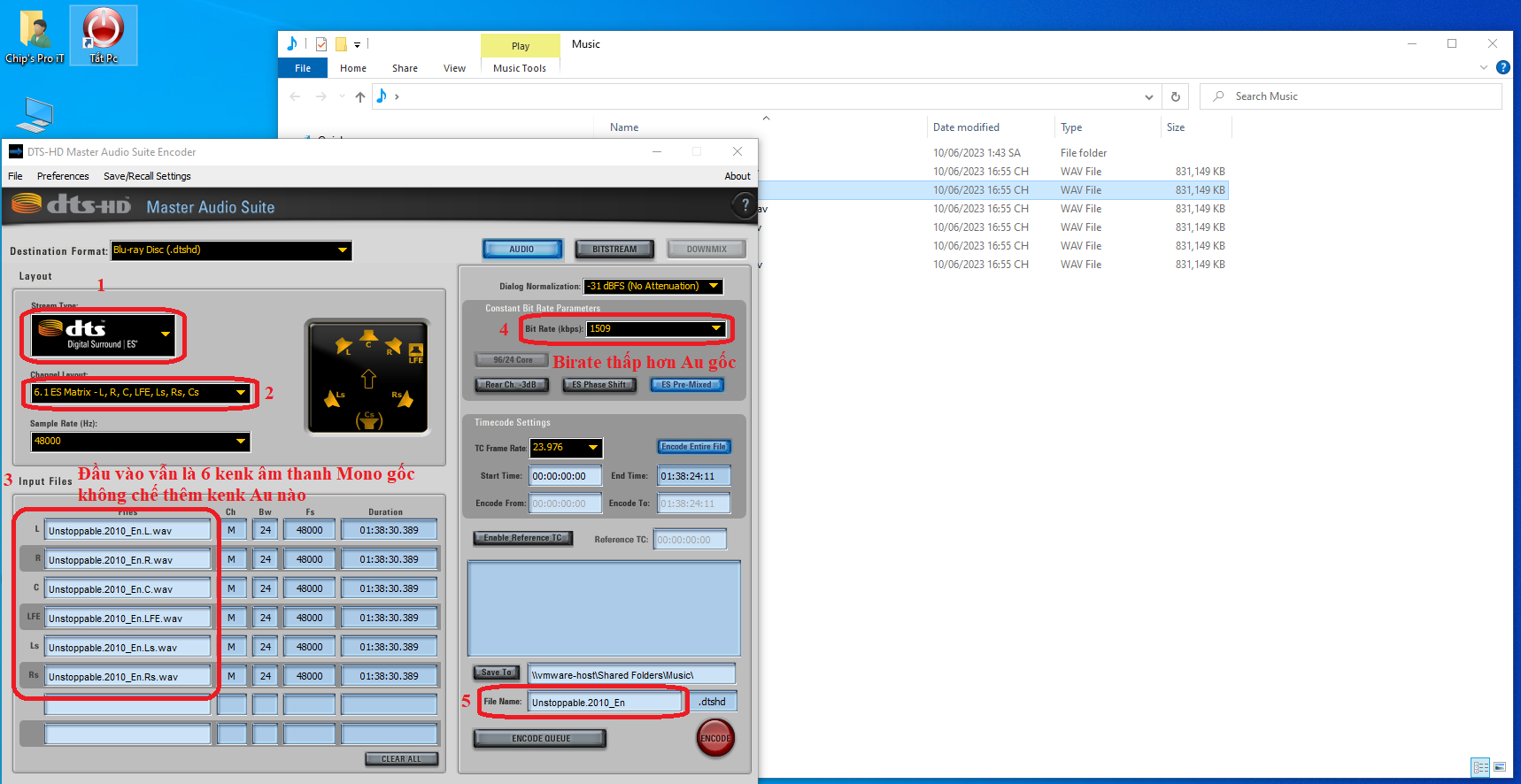Toggle the M button for LFE.wav row
This screenshot has width=1521, height=784.
coord(232,618)
